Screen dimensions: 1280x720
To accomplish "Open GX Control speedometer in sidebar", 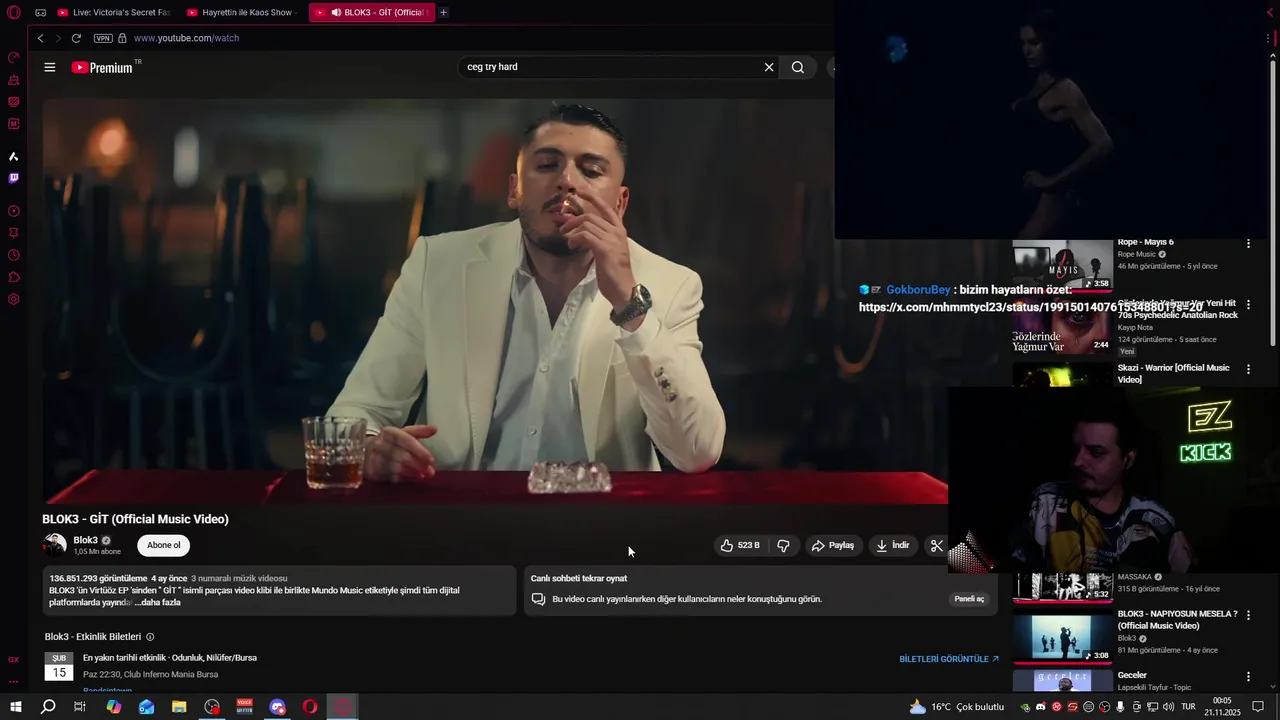I will click(14, 57).
